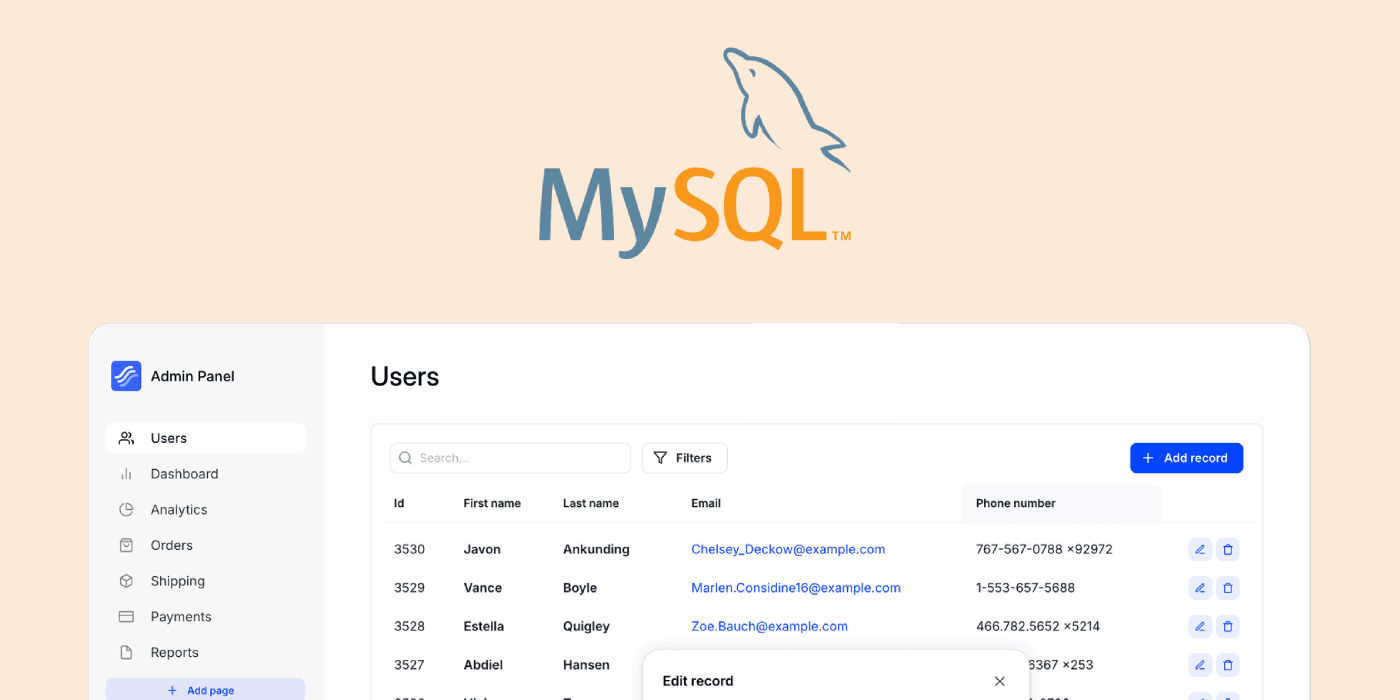Image resolution: width=1400 pixels, height=700 pixels.
Task: Sort by the Id column header
Action: pos(399,503)
